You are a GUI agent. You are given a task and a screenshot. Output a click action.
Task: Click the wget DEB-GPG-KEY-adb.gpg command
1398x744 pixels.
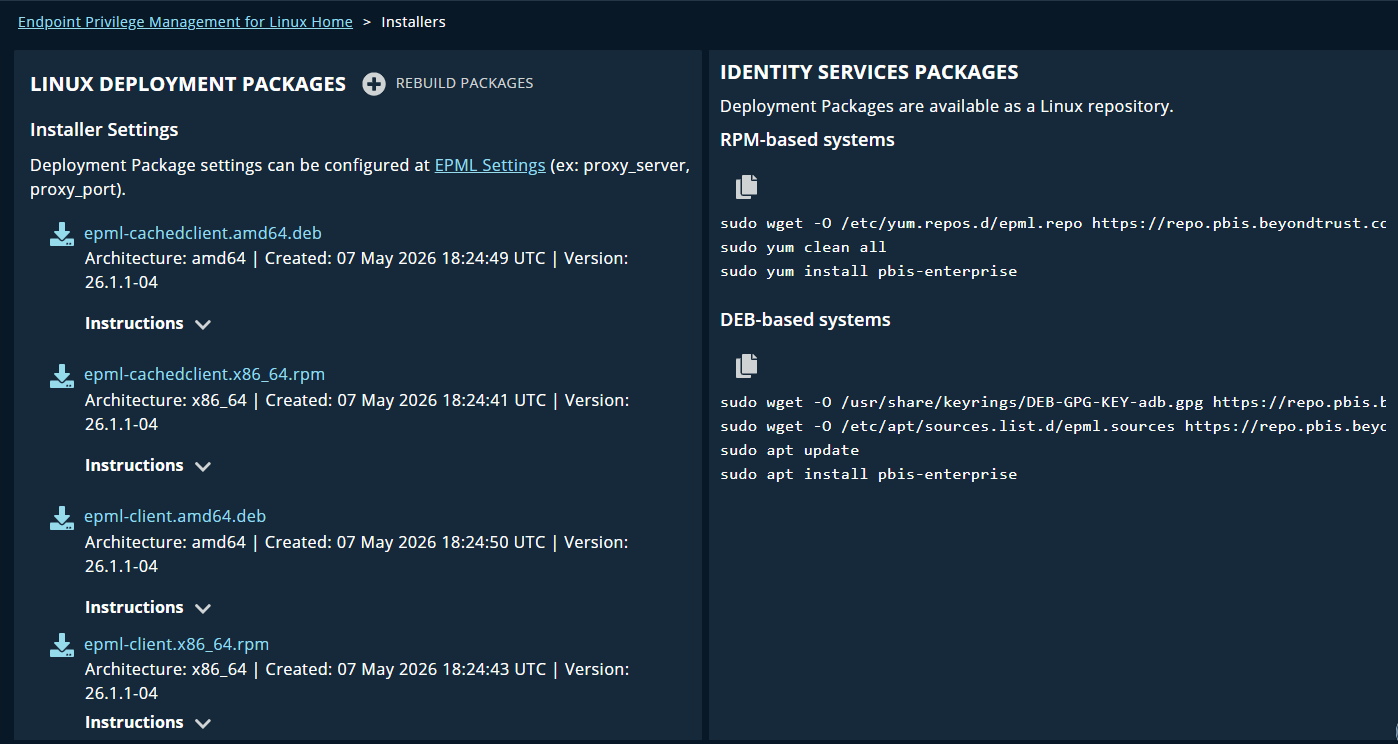1053,402
